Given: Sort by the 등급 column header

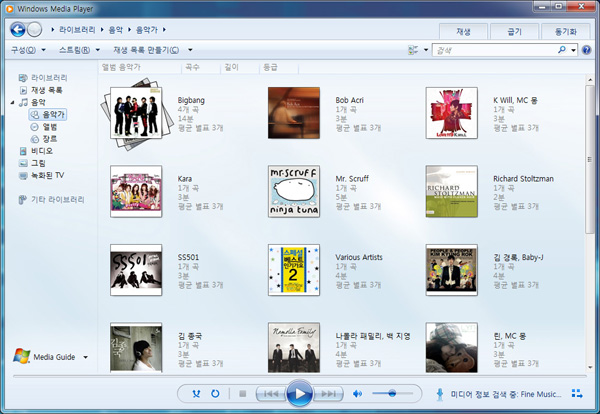Looking at the screenshot, I should tap(279, 67).
